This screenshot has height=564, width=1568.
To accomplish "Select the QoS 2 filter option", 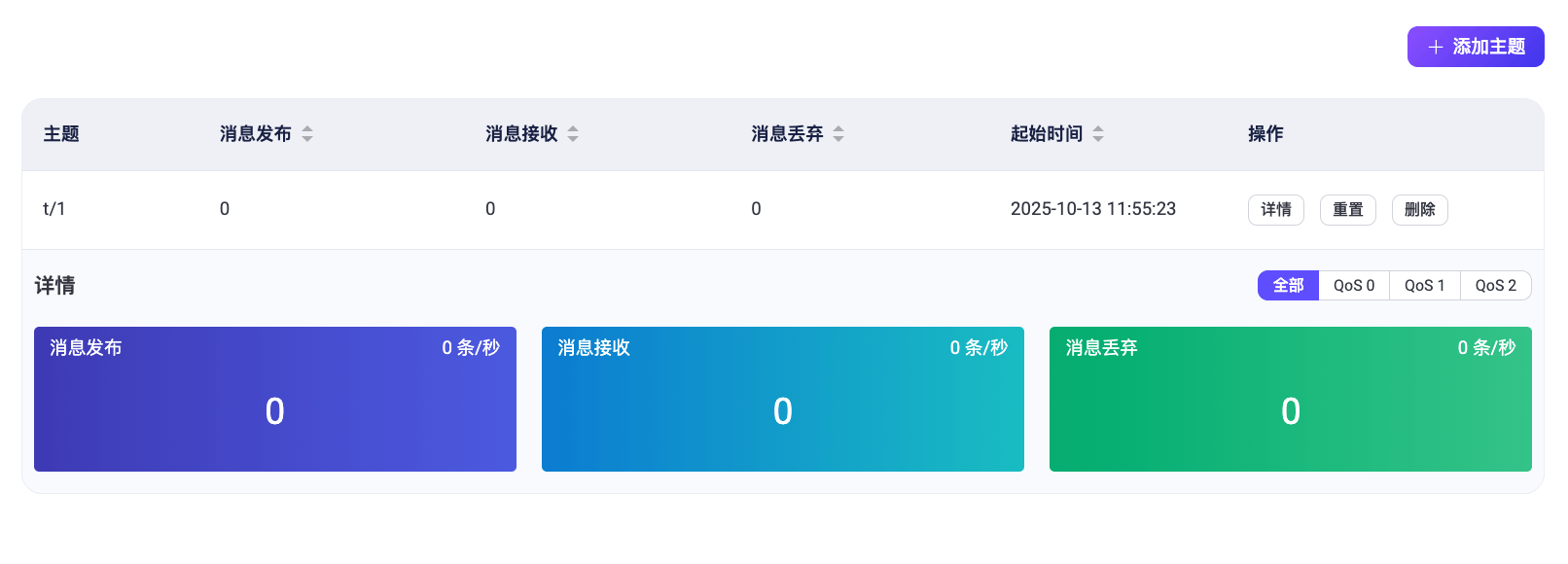I will coord(1496,285).
